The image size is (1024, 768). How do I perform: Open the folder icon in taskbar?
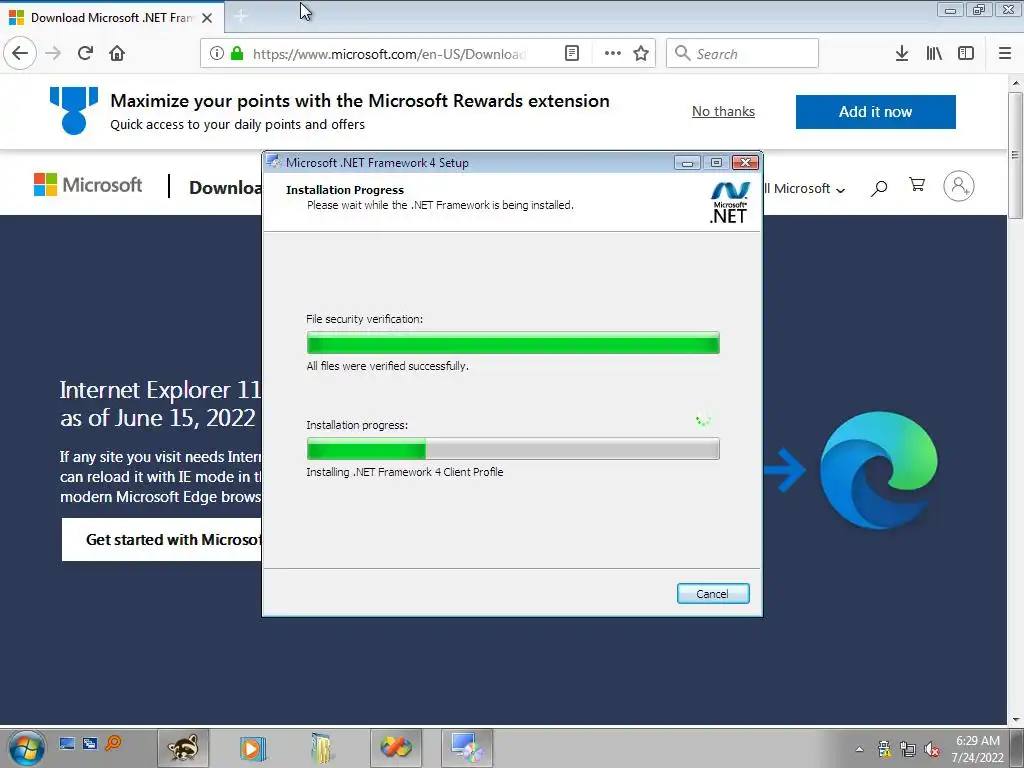point(323,748)
